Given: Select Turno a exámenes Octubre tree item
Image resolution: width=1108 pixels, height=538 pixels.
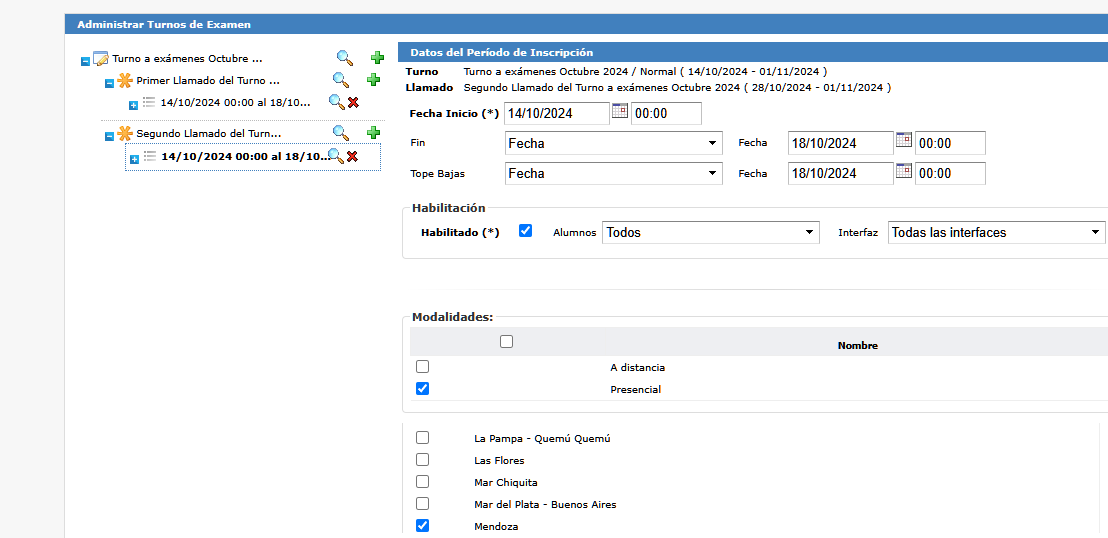Looking at the screenshot, I should (187, 59).
